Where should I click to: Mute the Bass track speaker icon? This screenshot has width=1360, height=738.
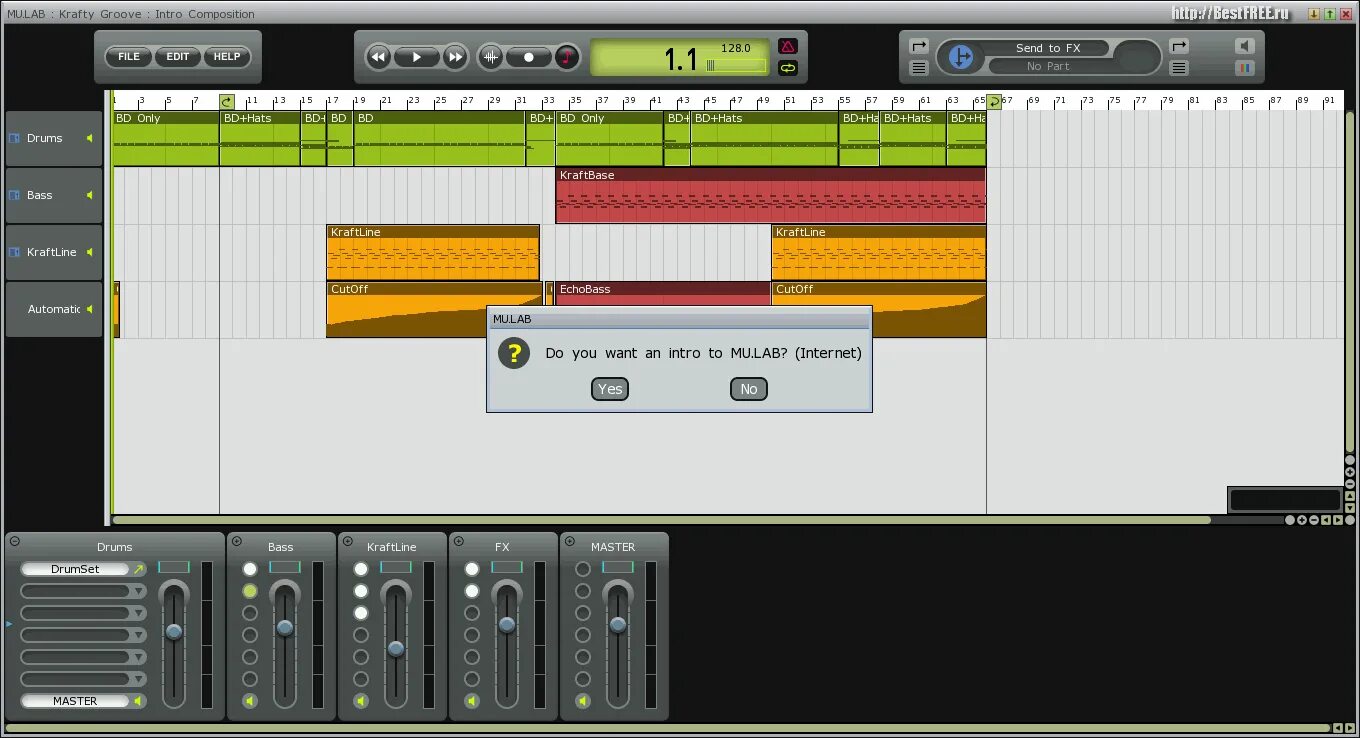[89, 195]
